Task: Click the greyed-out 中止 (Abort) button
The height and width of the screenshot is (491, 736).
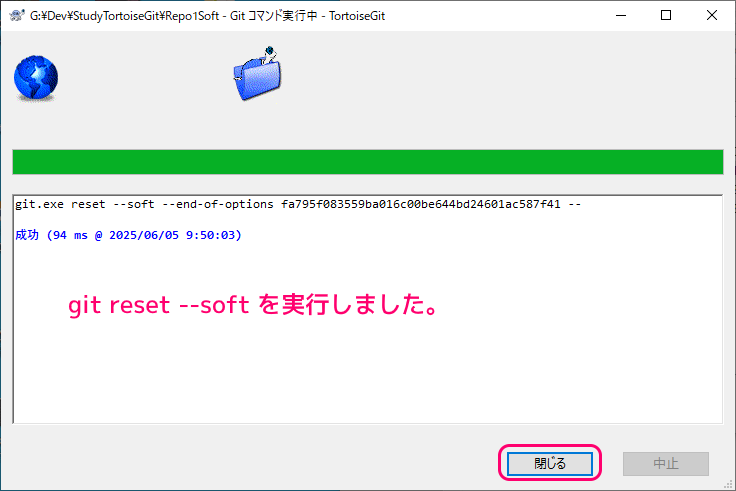Action: pos(666,464)
